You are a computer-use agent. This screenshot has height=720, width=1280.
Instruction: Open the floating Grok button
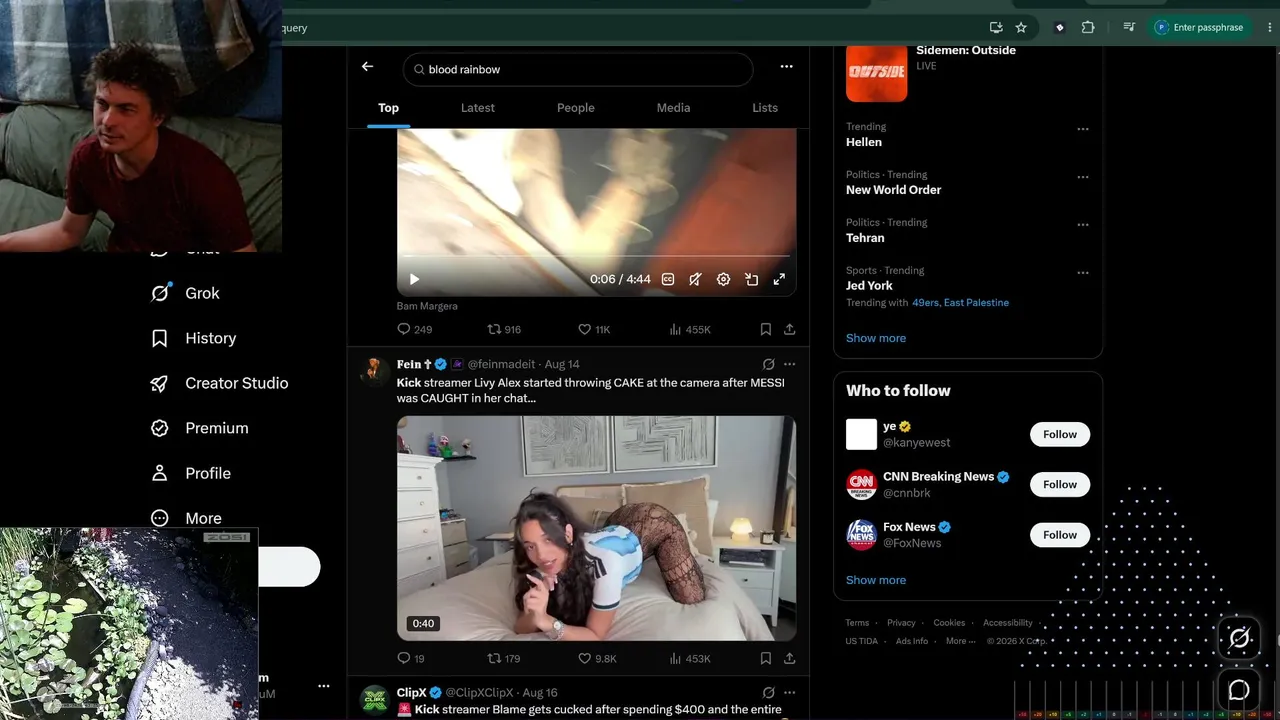[x=1239, y=638]
